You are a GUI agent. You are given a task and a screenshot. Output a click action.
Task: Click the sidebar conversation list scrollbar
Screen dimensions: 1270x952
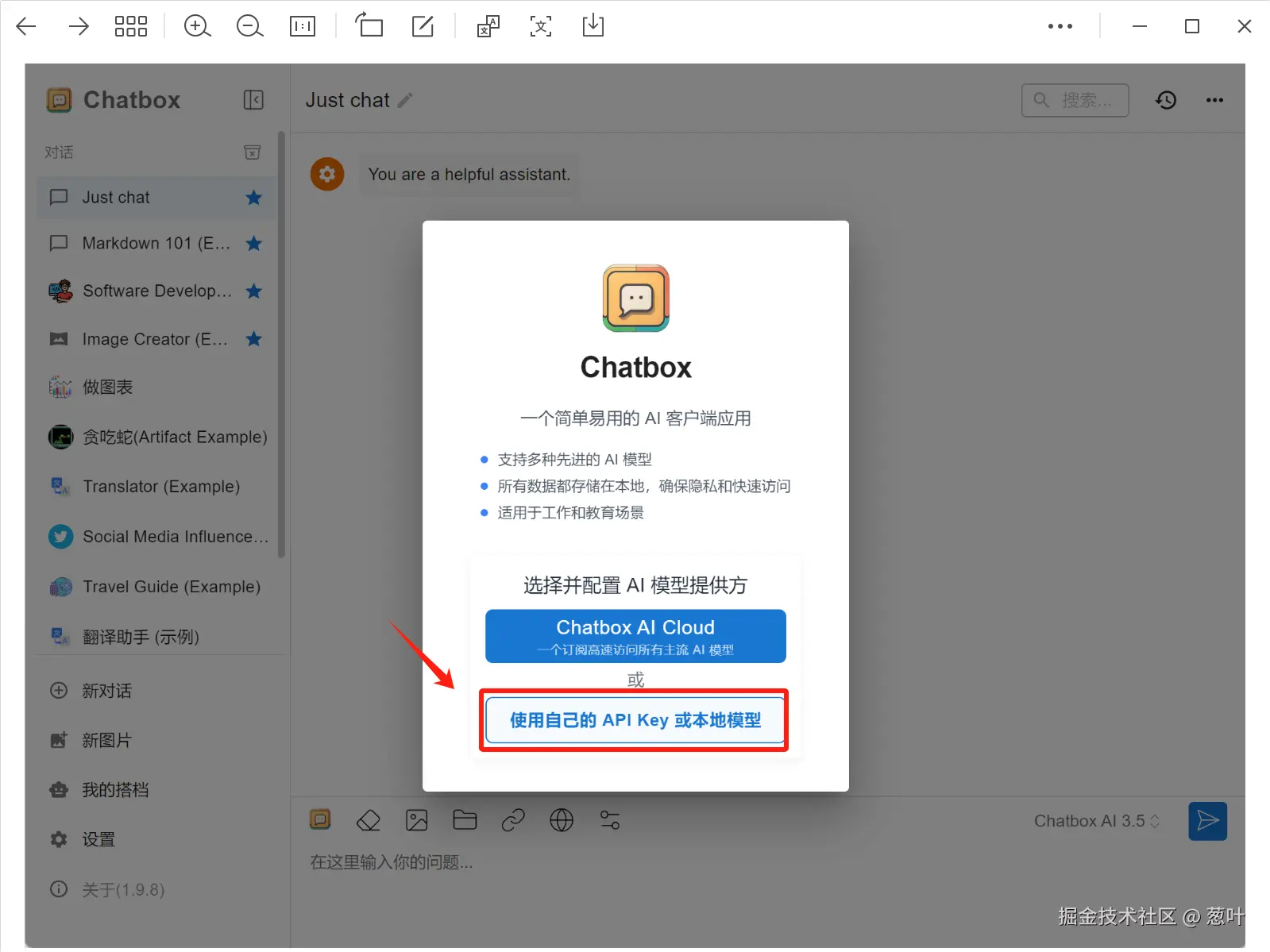pos(281,345)
